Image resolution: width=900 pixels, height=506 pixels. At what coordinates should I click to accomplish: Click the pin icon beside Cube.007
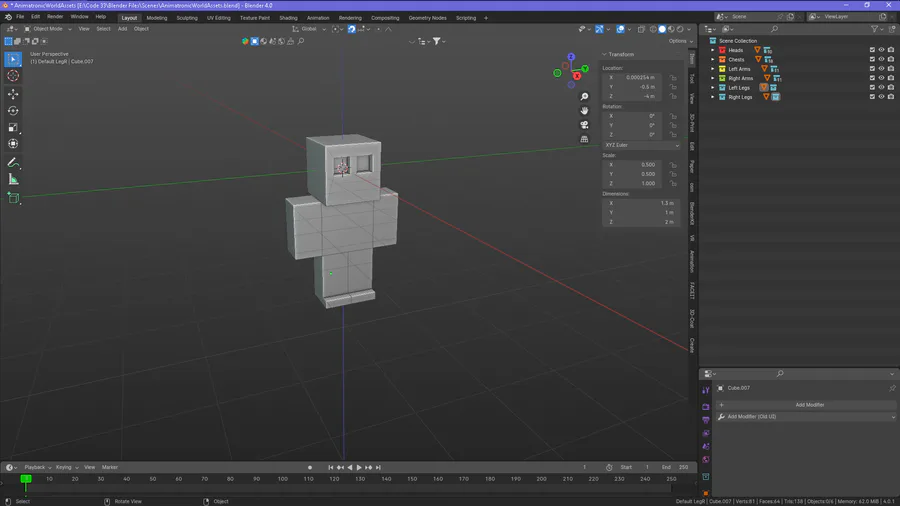[892, 388]
